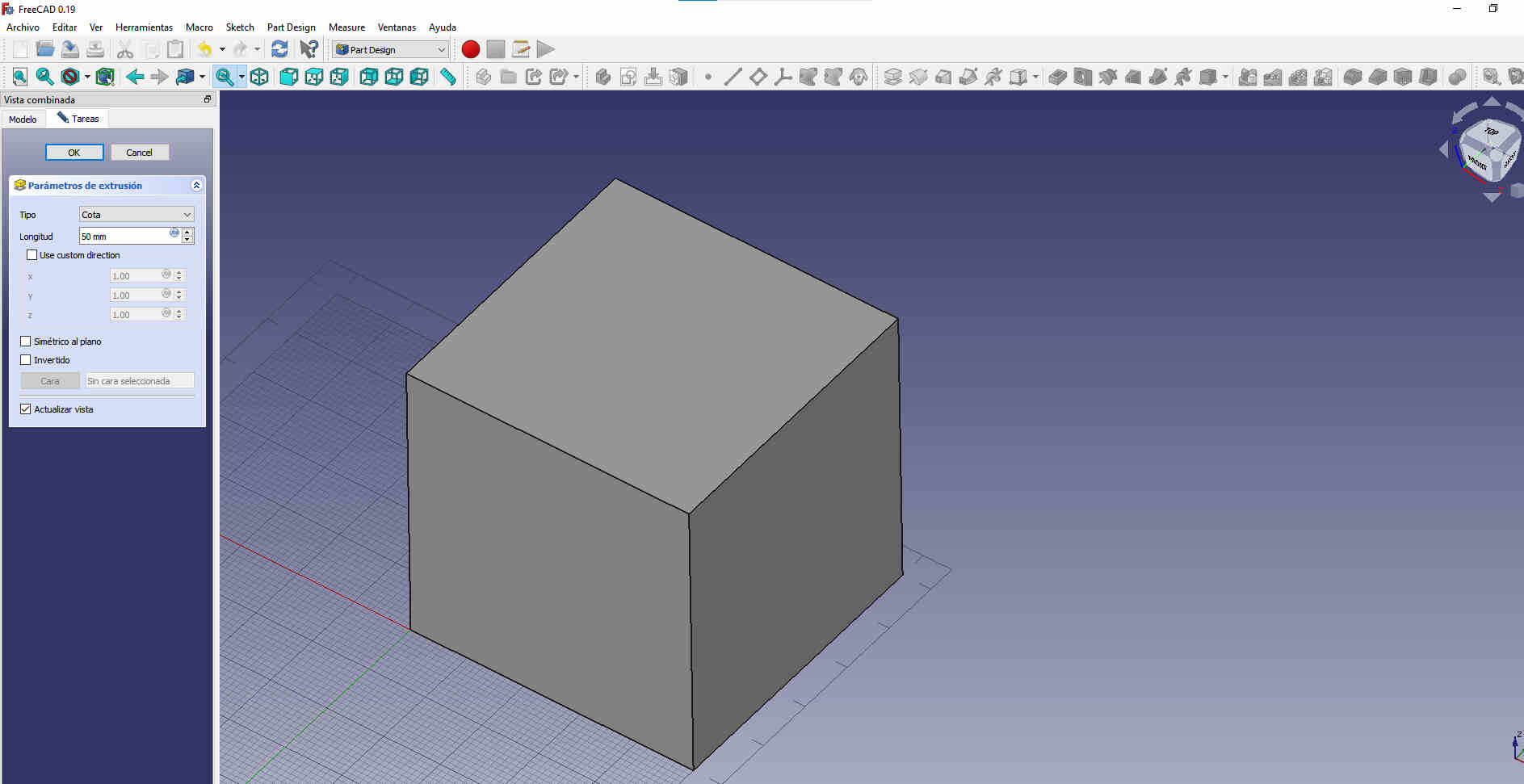Switch to Left view cube icon
Screen dimensions: 1524x784
tap(419, 77)
